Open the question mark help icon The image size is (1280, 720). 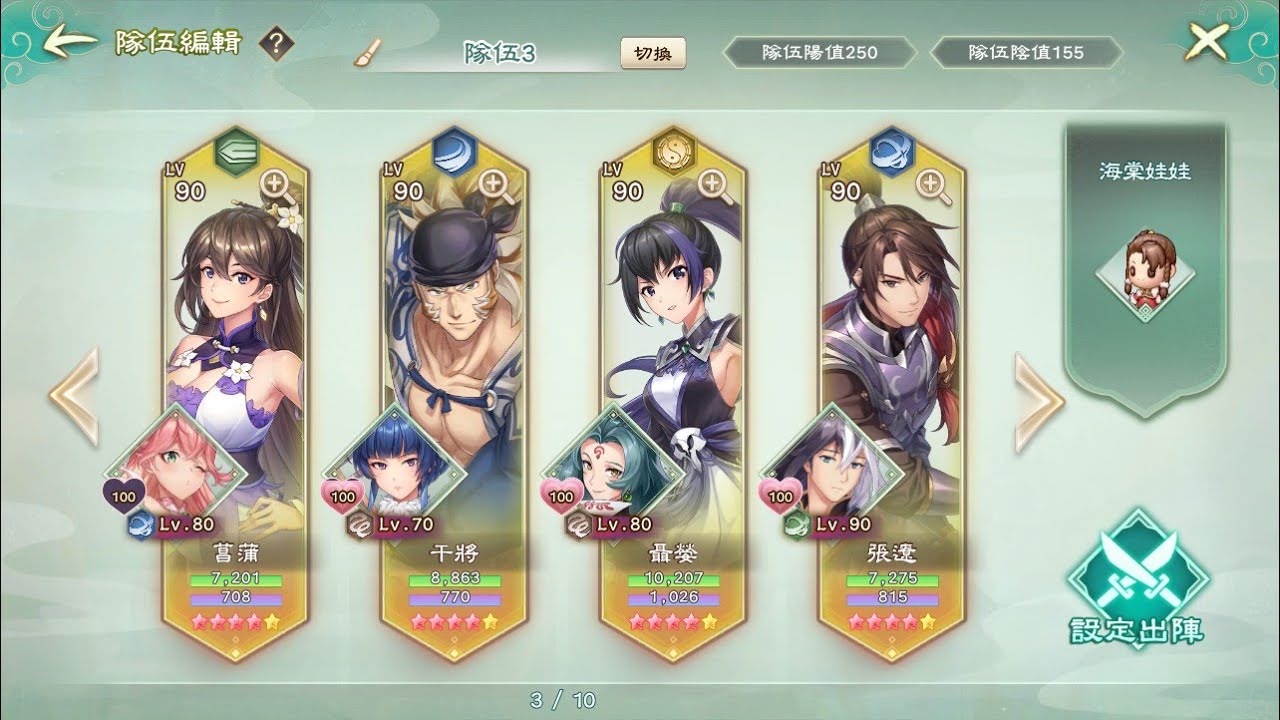click(x=276, y=45)
